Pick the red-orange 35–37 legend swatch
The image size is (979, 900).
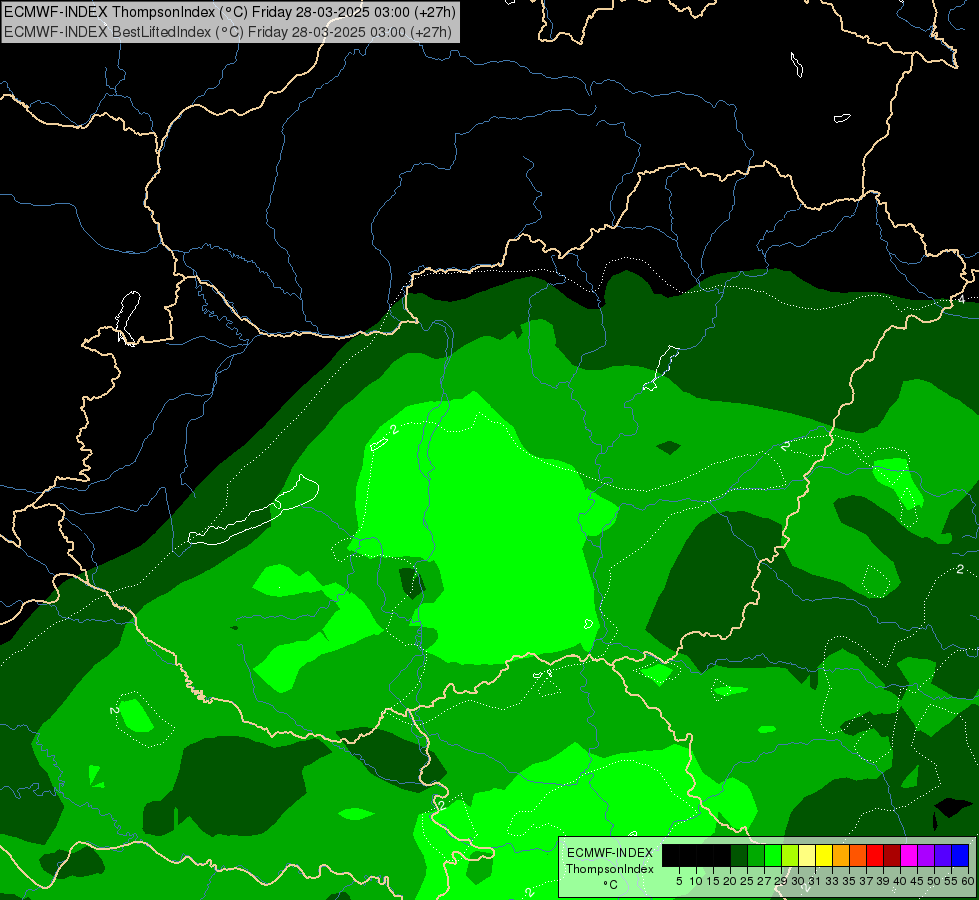coord(858,855)
